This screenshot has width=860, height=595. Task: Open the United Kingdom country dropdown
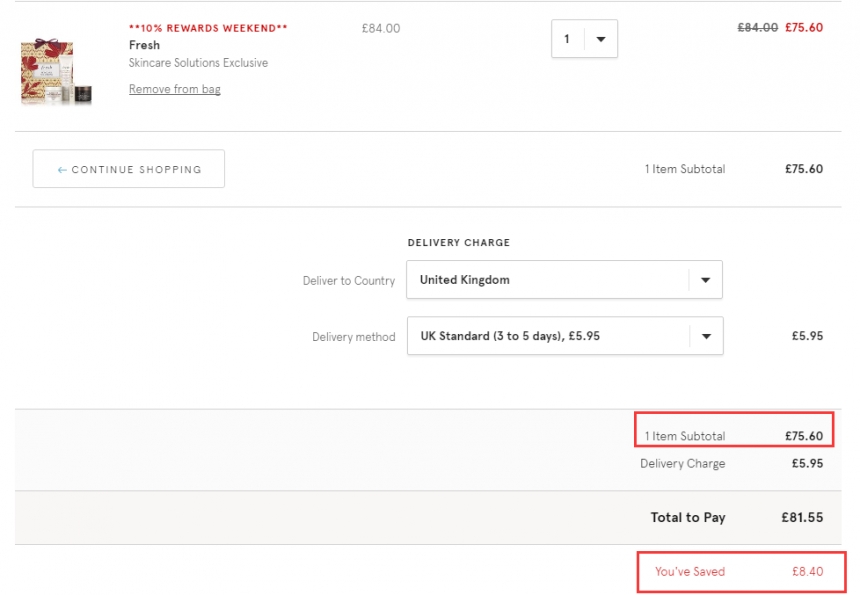pos(550,280)
